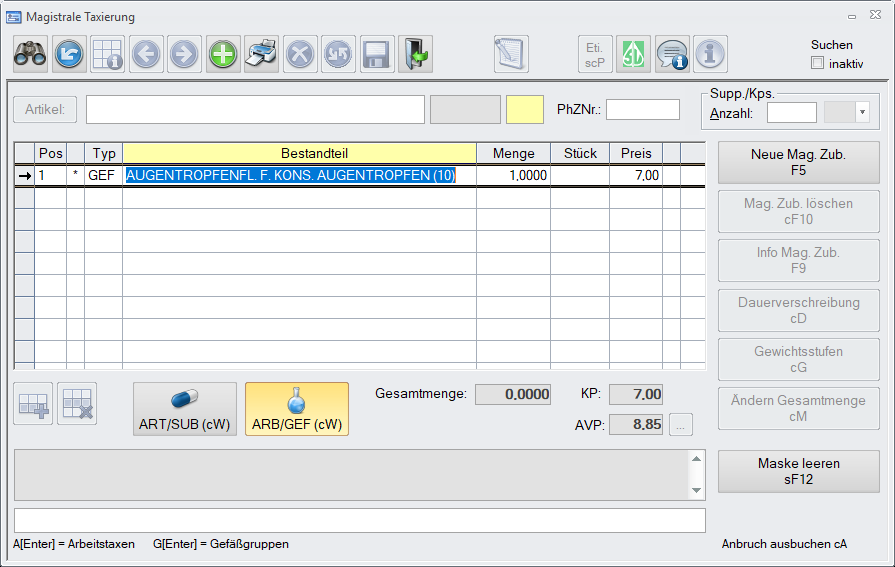This screenshot has width=895, height=567.
Task: Click the blue undo arrow icon
Action: coord(69,54)
